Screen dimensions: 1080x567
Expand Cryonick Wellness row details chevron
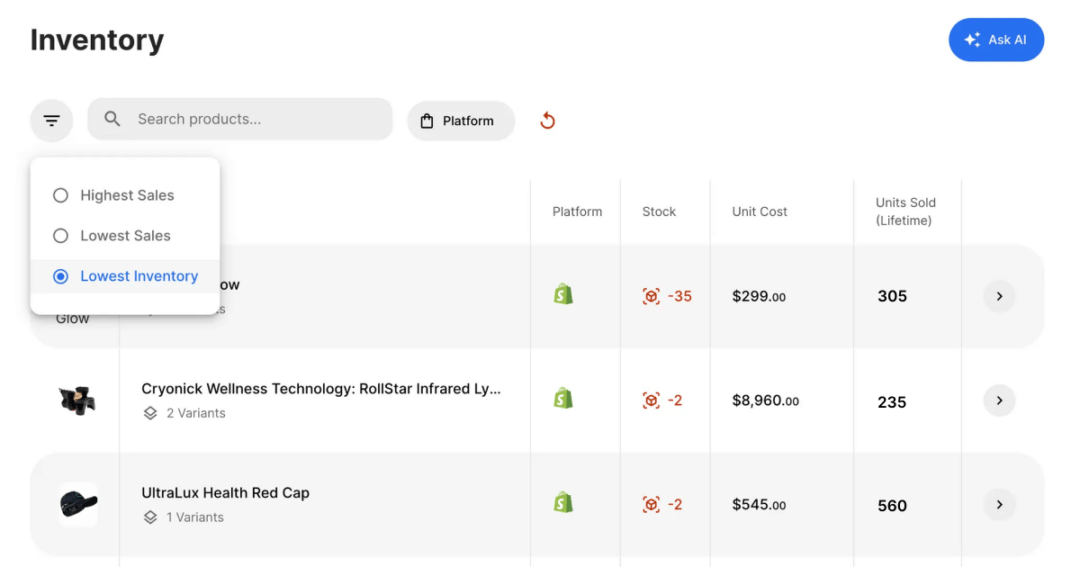[x=999, y=400]
